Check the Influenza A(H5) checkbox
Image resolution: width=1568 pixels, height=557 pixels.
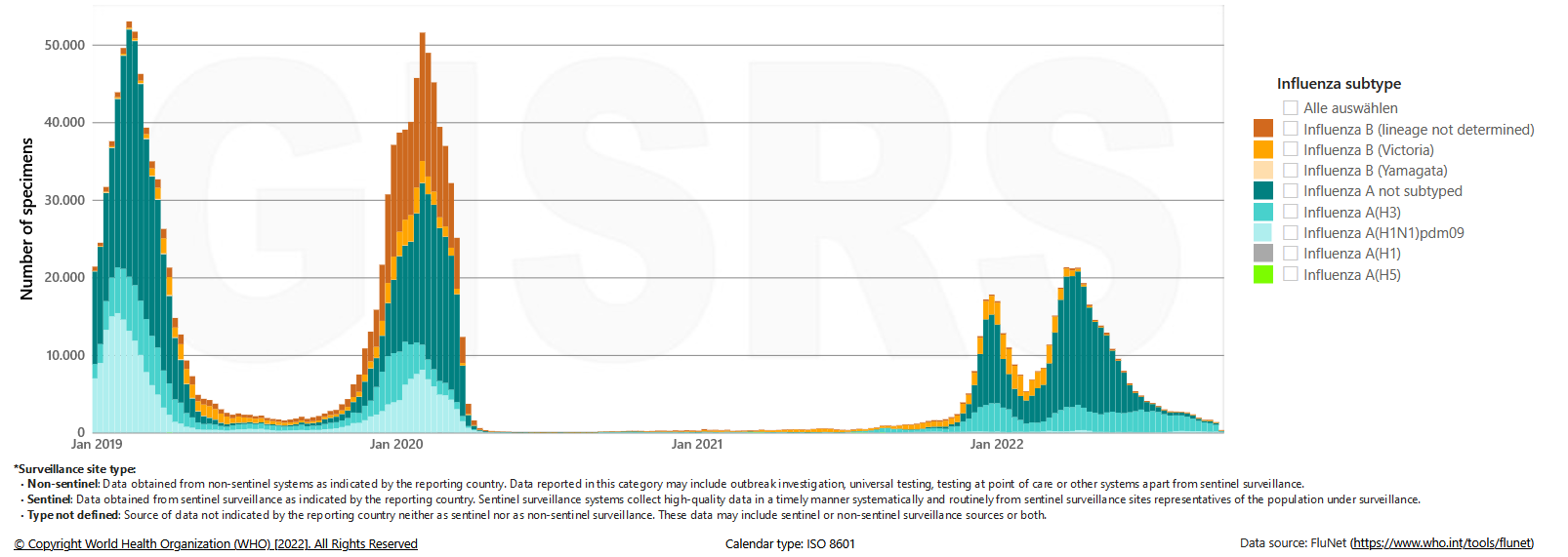tap(1290, 274)
